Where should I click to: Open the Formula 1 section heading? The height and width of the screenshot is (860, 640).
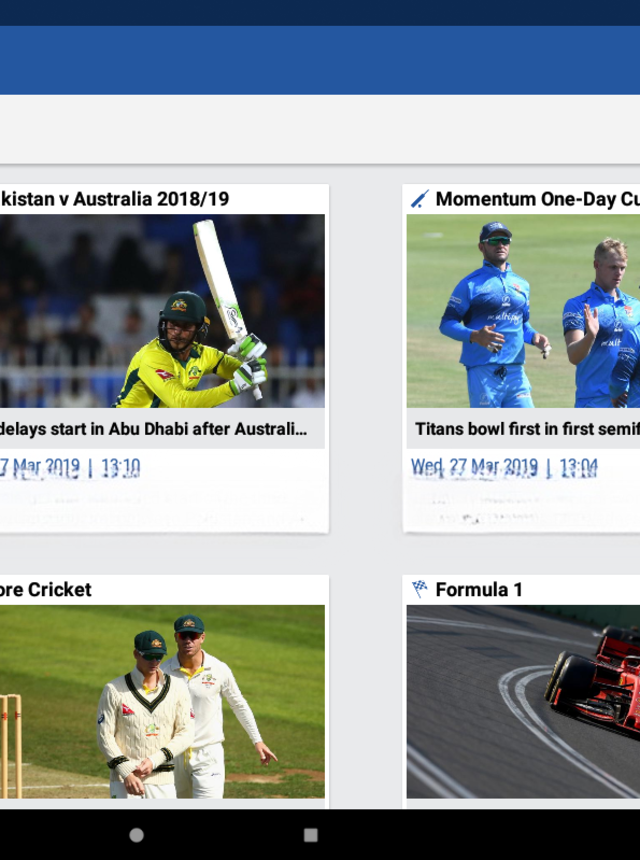click(x=479, y=589)
